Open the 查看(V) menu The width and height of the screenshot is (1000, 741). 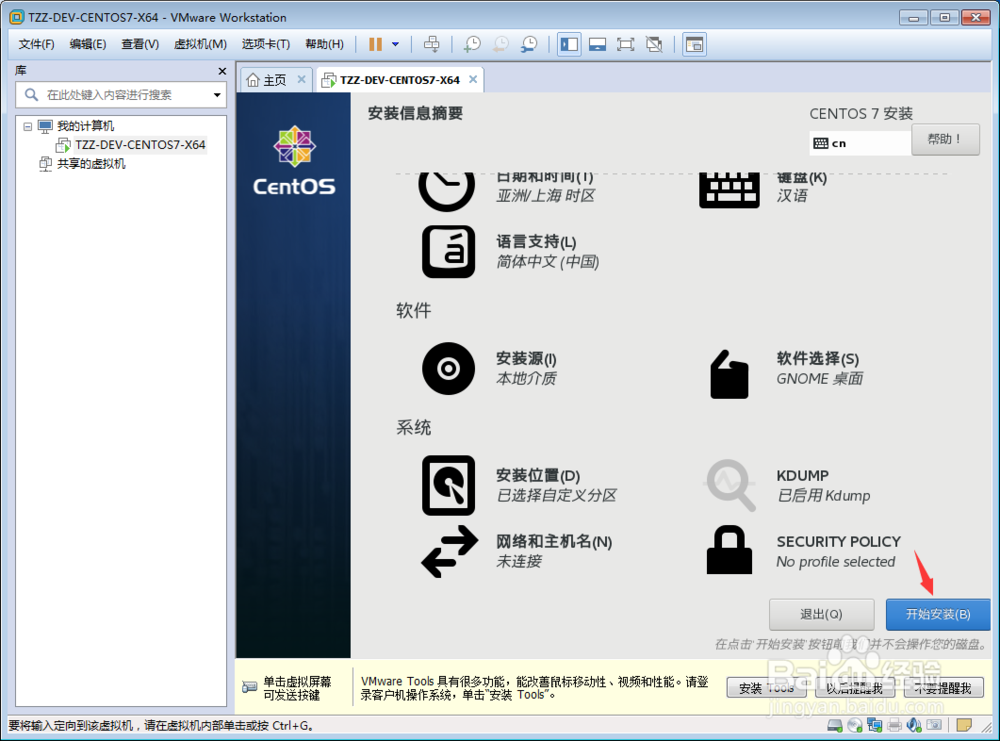140,44
